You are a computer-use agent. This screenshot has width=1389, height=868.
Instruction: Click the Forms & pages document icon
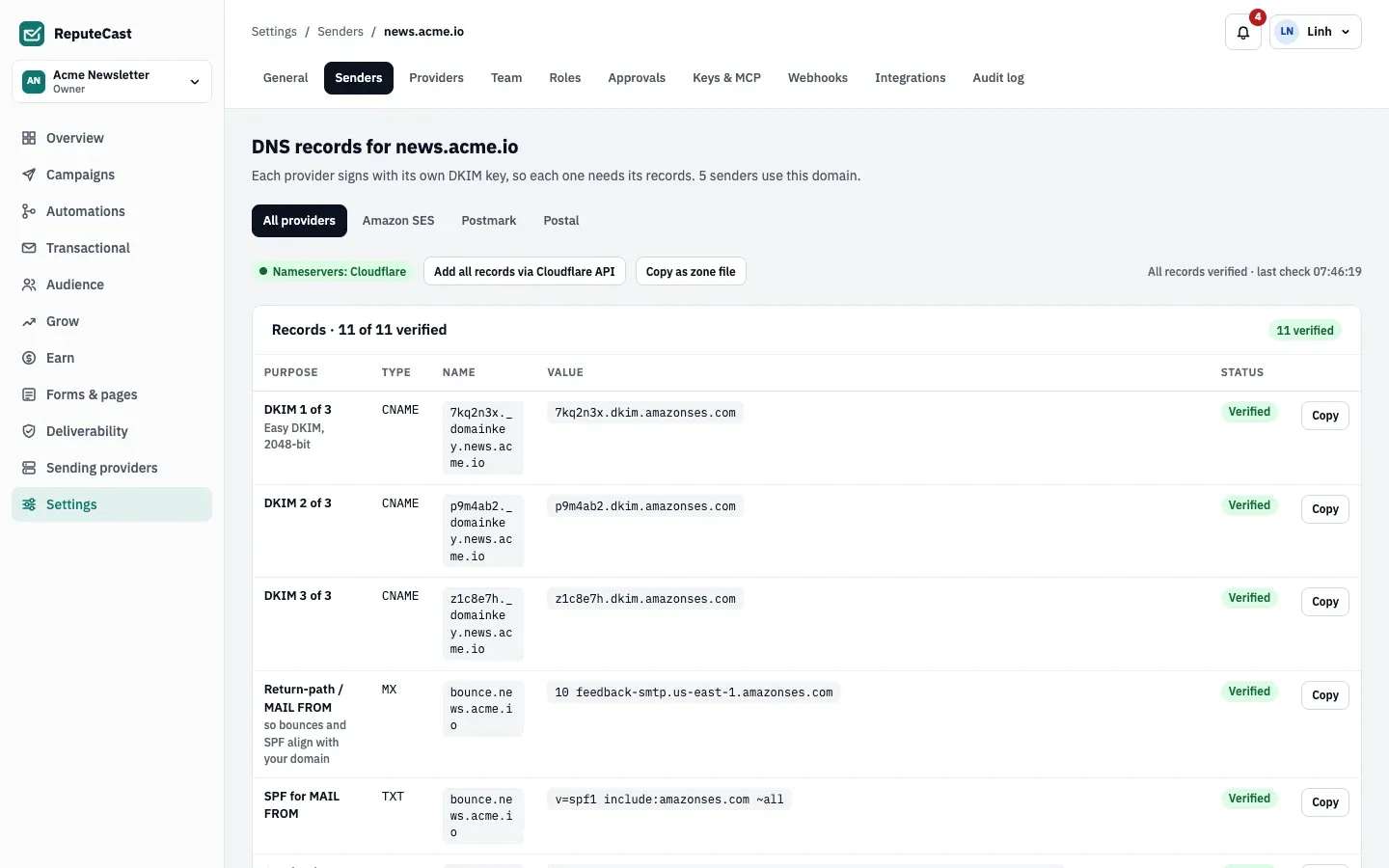tap(29, 394)
